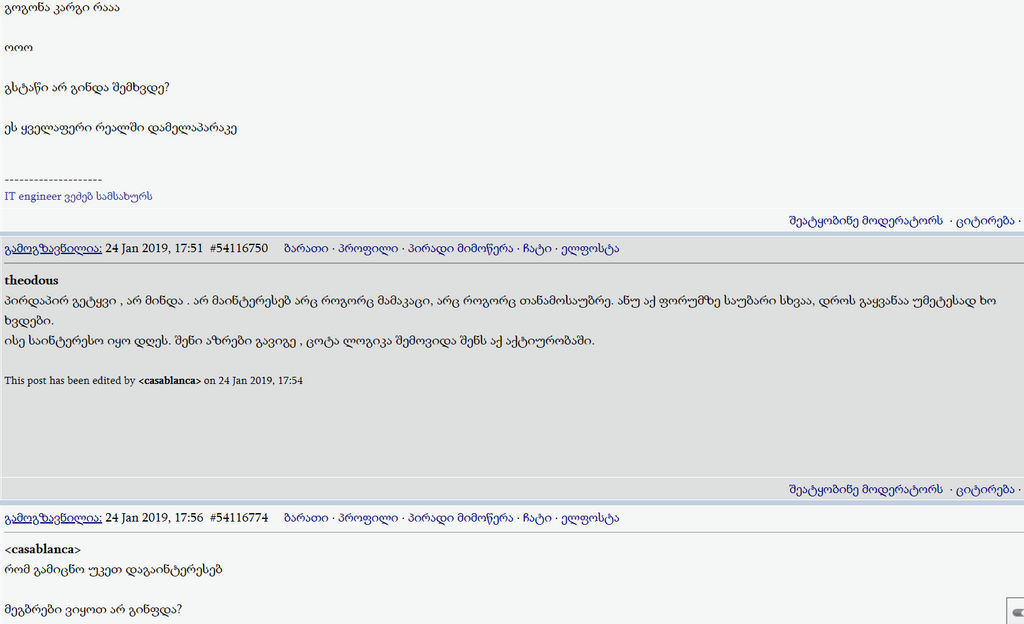Click the line 'მეგბრები ვიყოთ არ გინფდა?'

93,610
